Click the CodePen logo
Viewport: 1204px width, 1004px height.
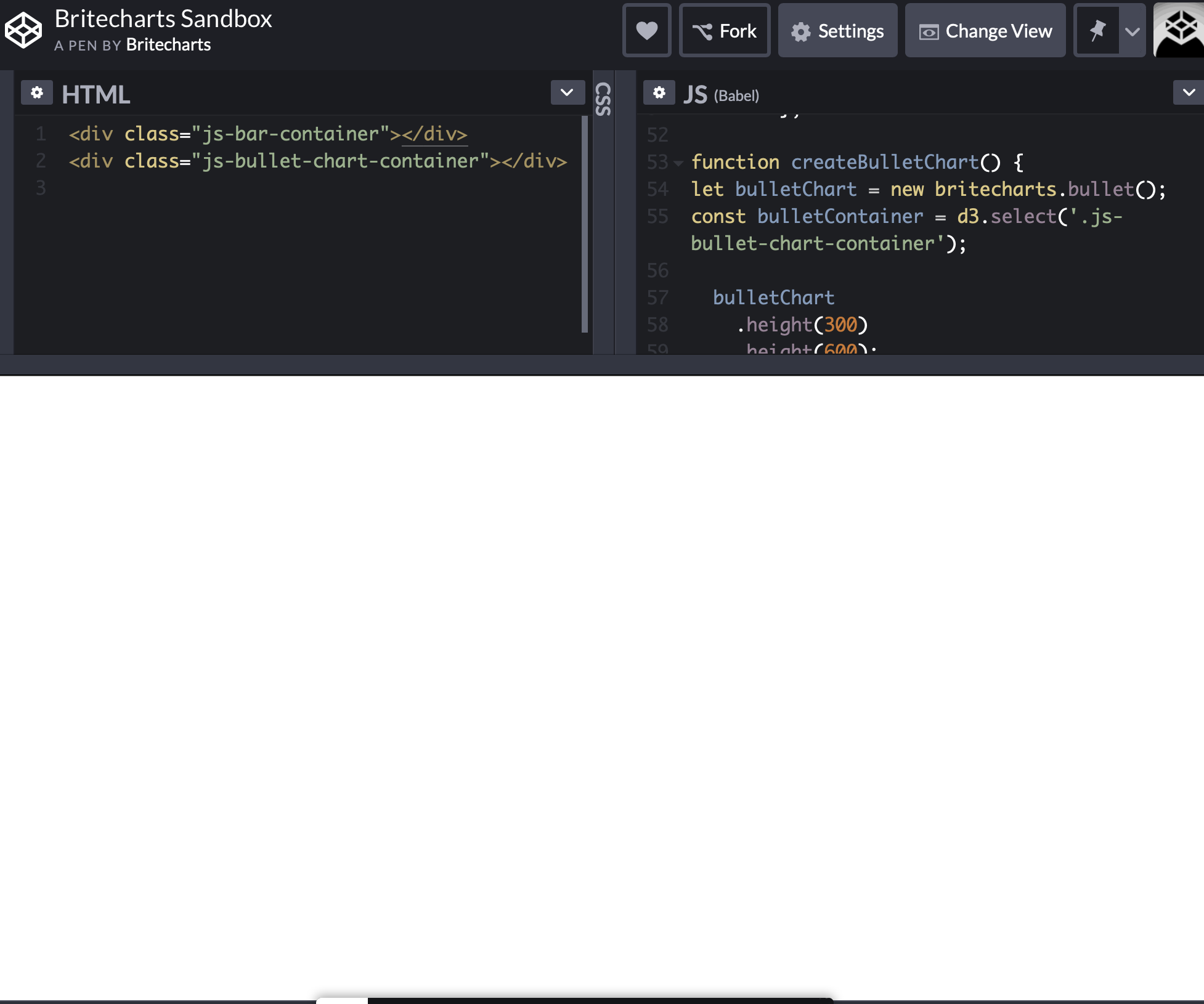click(23, 30)
